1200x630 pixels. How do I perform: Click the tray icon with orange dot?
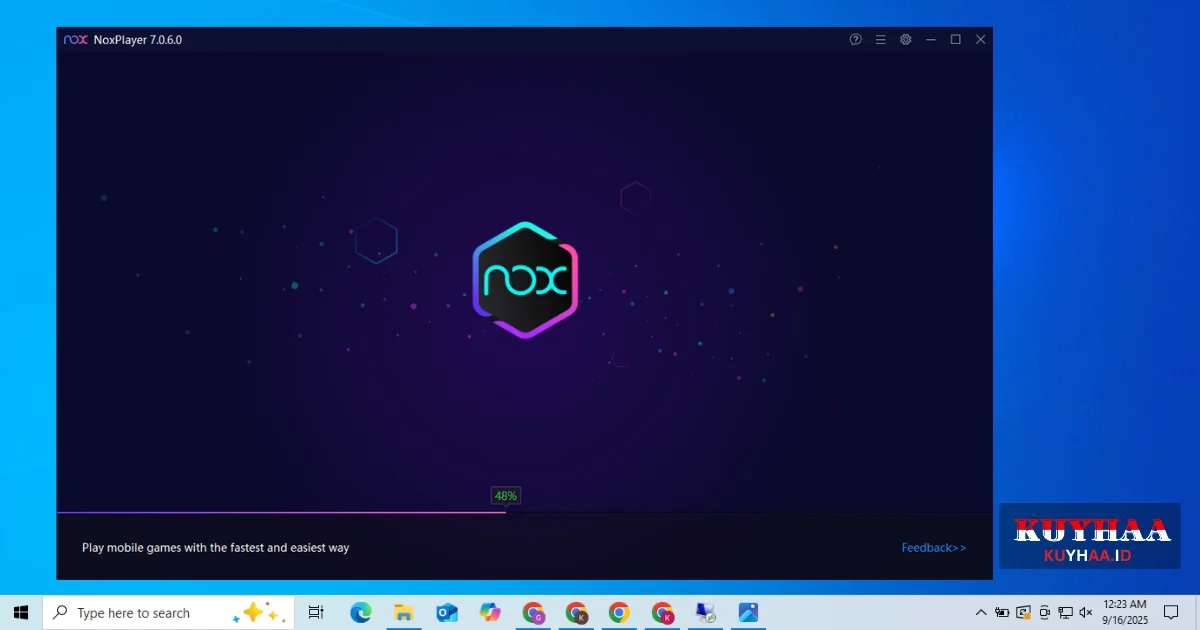1023,612
